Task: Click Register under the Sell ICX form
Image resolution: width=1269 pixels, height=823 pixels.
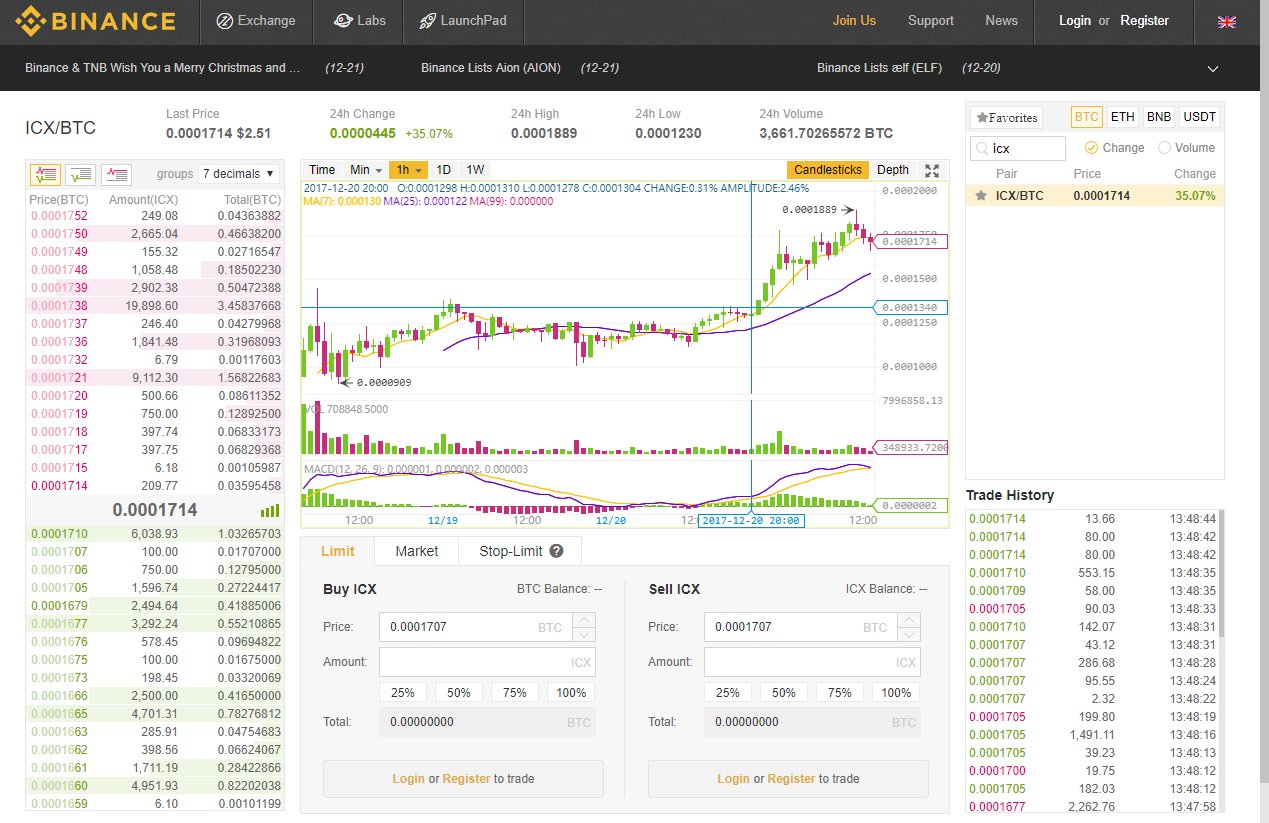Action: tap(791, 779)
